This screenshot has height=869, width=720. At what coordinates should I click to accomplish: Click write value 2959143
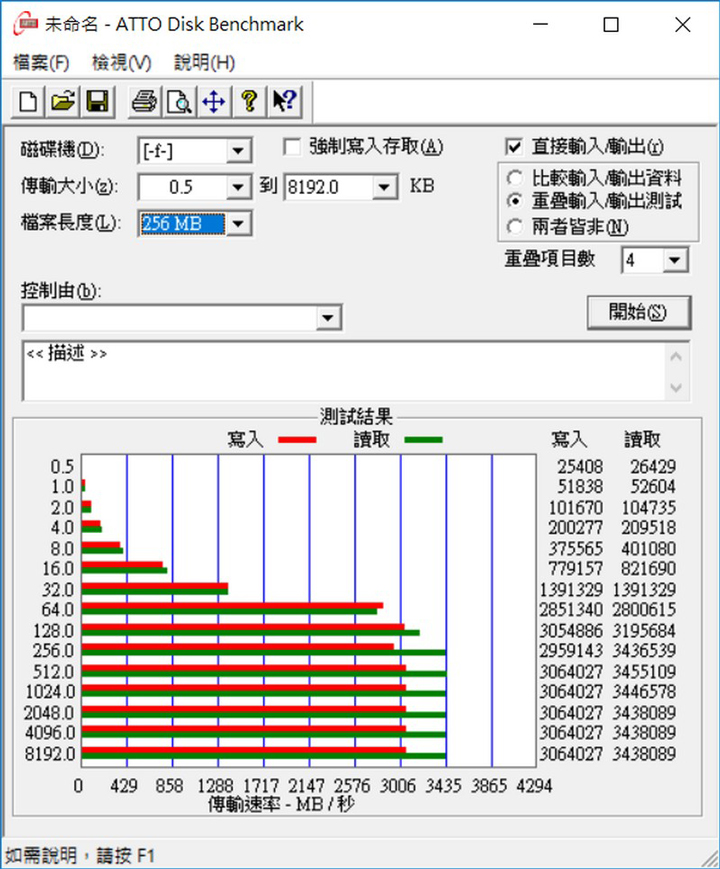point(571,651)
